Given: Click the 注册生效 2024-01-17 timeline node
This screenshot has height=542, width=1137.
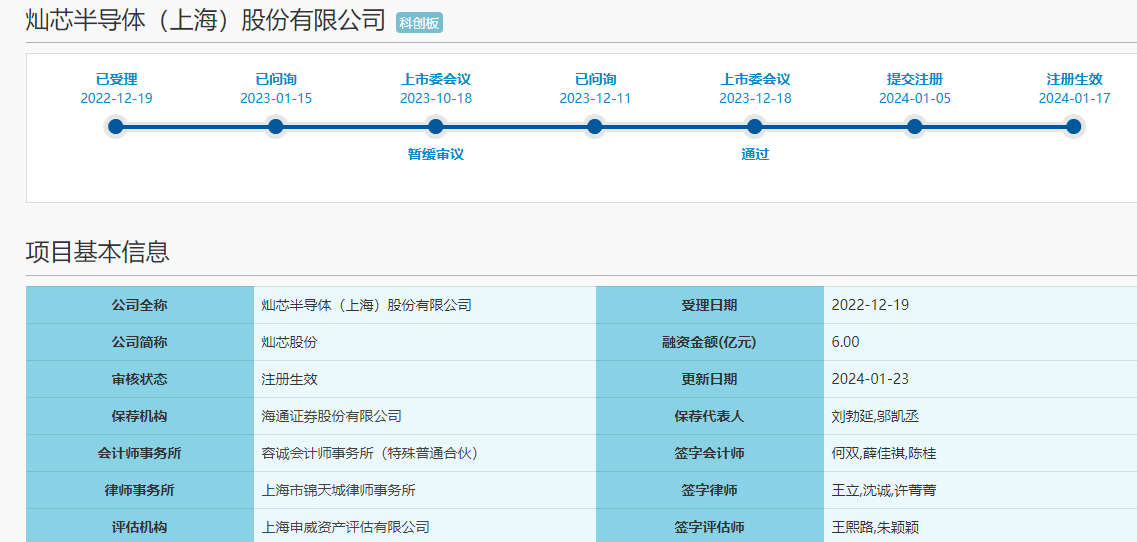Looking at the screenshot, I should pyautogui.click(x=1074, y=127).
